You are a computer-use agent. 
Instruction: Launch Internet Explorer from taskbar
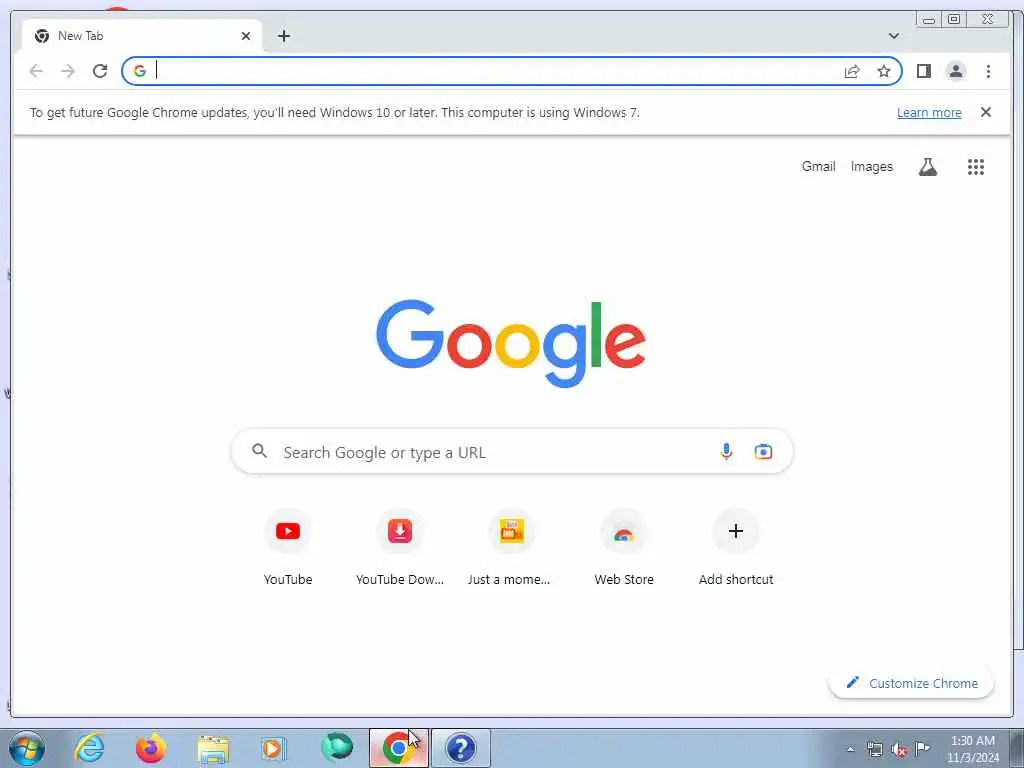click(89, 748)
